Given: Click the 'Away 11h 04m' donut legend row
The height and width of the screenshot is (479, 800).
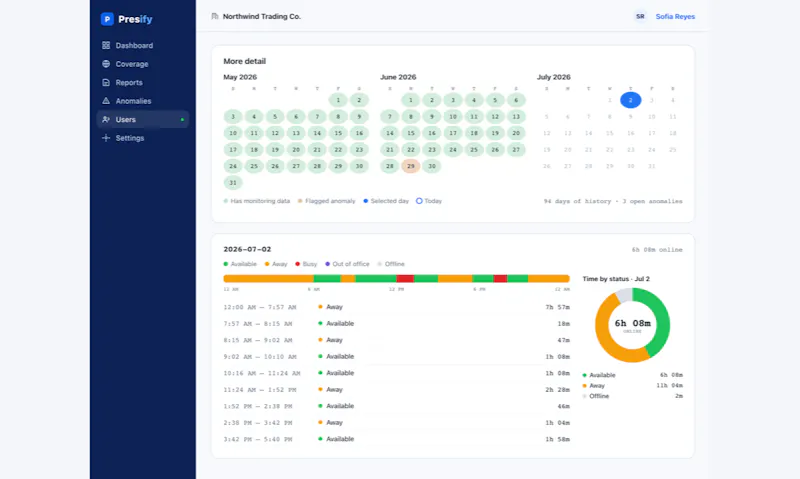Looking at the screenshot, I should point(632,386).
